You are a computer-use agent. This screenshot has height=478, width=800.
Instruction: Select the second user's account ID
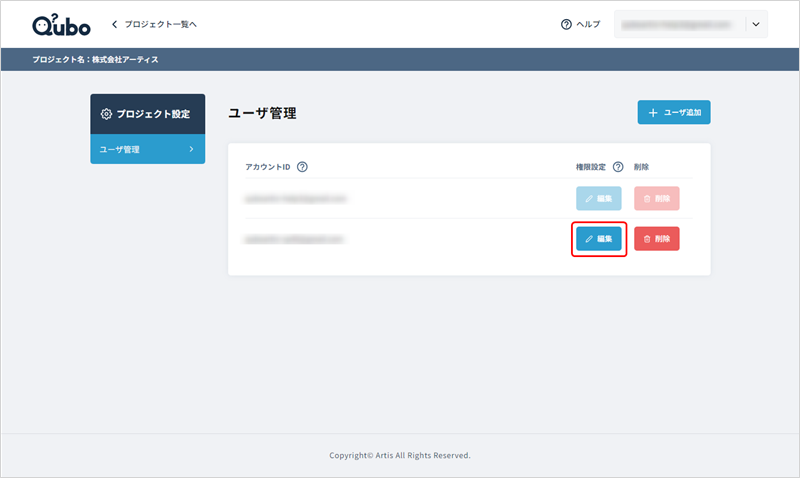(294, 239)
